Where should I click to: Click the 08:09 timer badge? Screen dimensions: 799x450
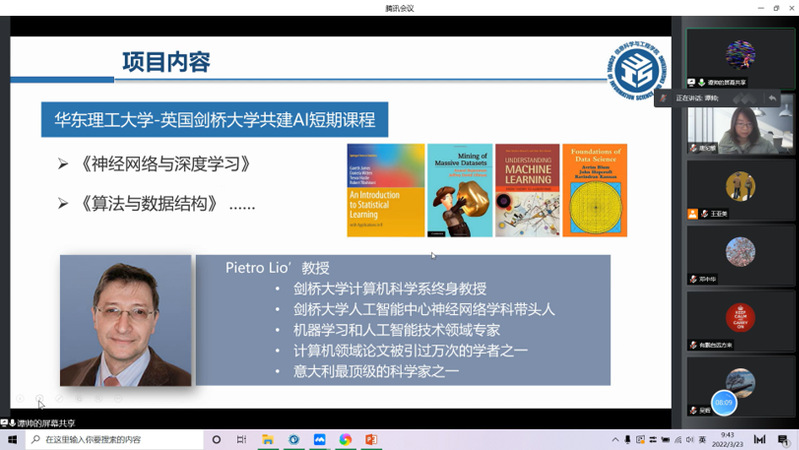coord(722,402)
